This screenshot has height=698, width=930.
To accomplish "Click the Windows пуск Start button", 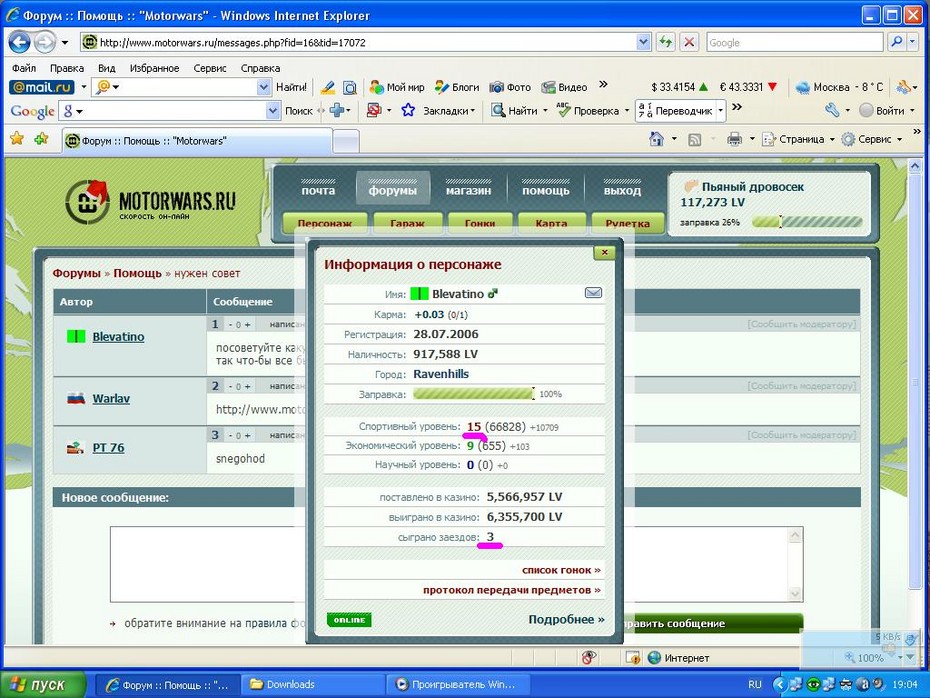I will coord(43,685).
